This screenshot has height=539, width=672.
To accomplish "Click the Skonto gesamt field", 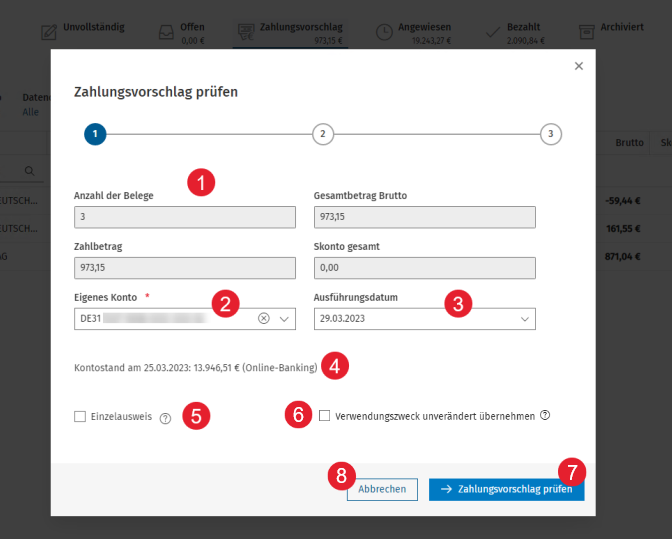I will tap(425, 268).
